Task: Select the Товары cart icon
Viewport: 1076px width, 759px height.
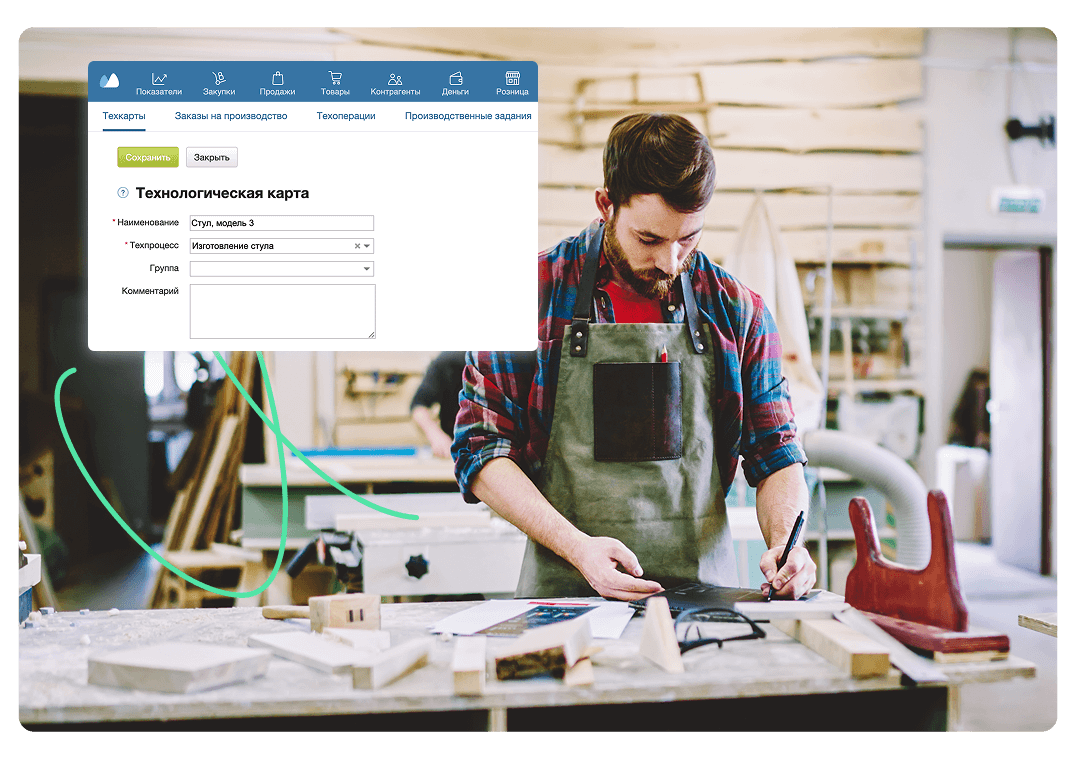Action: [x=335, y=78]
